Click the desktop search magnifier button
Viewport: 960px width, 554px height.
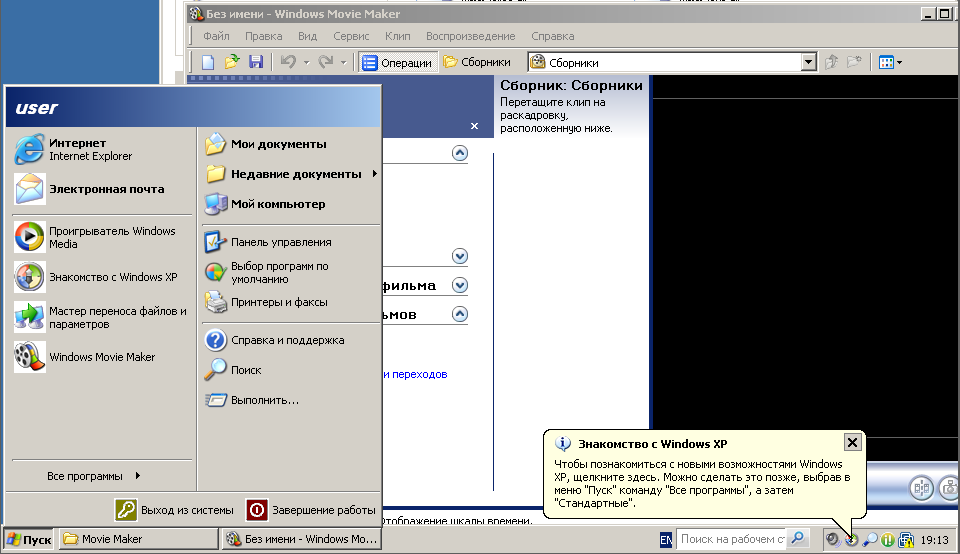click(x=798, y=539)
